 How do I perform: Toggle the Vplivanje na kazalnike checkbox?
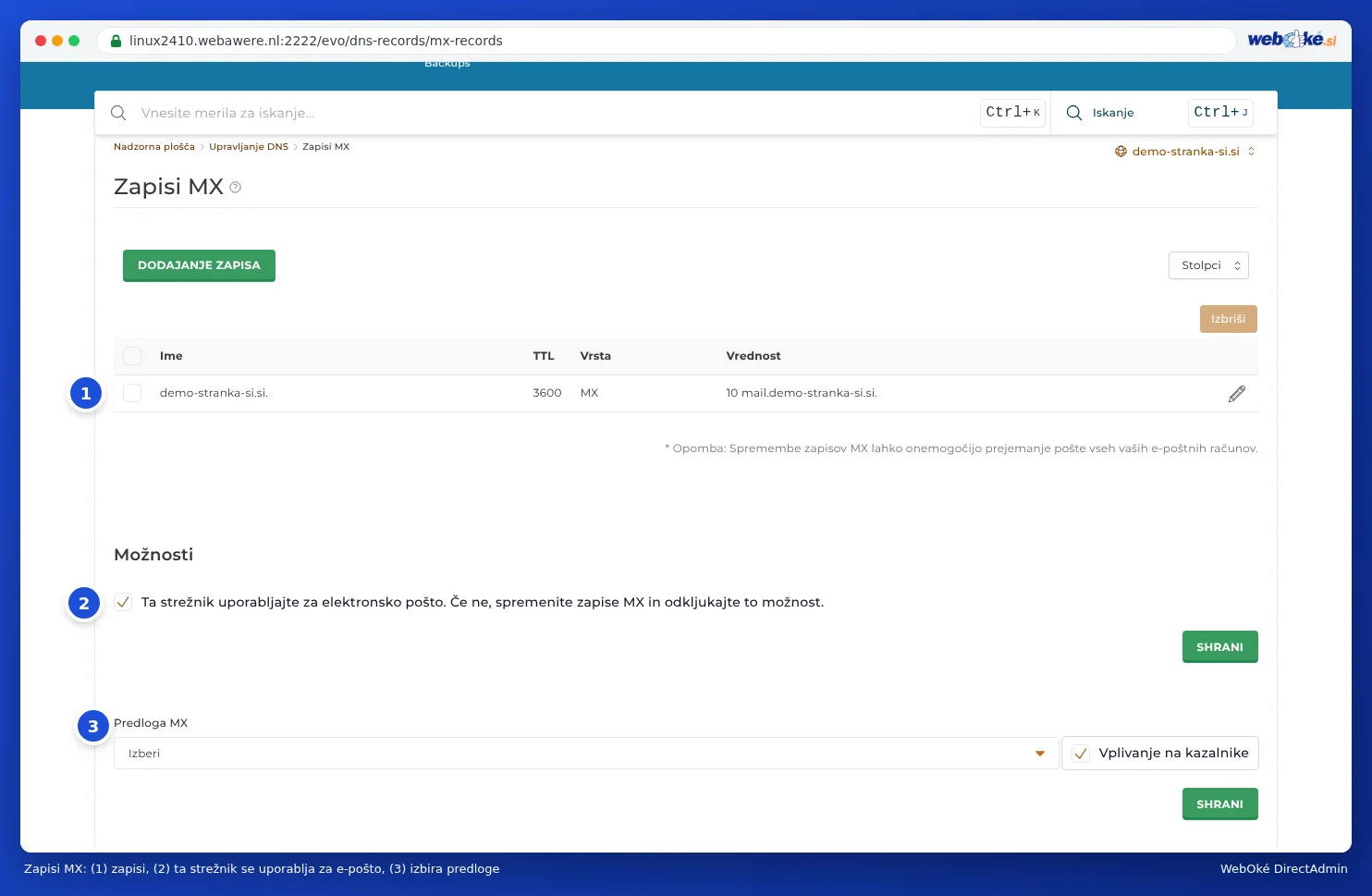1080,754
